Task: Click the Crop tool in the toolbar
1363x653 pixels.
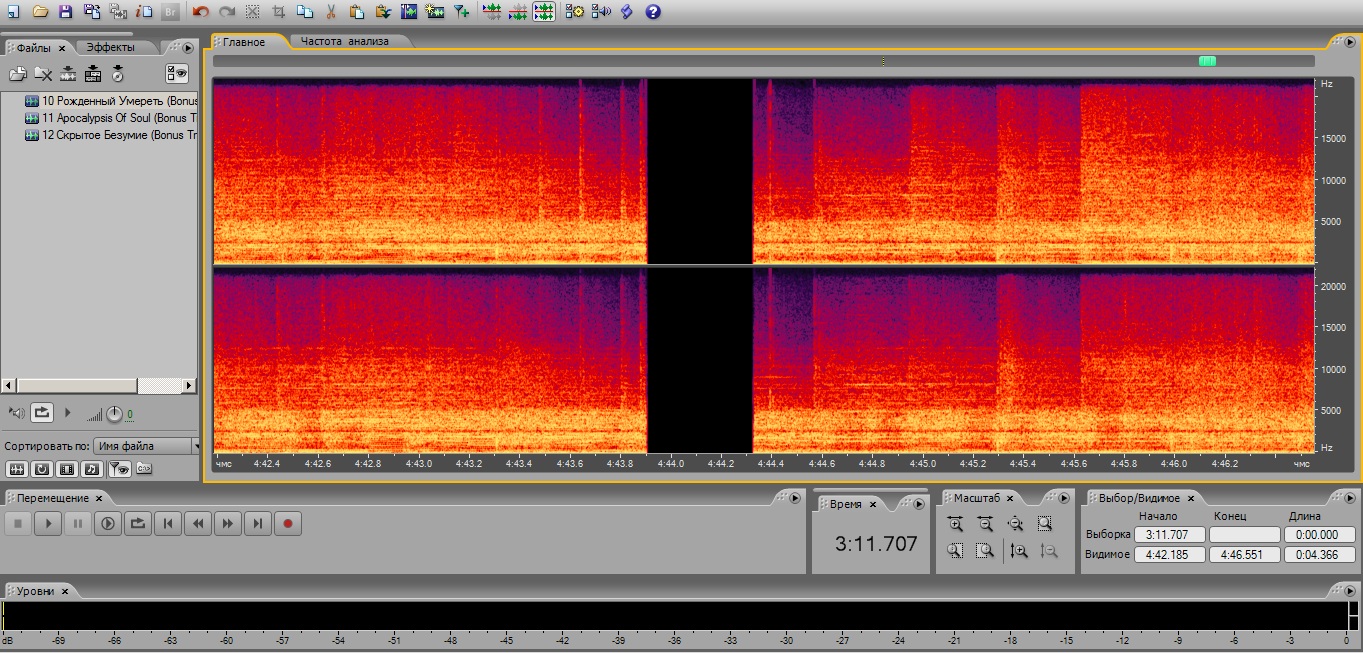Action: click(x=279, y=12)
